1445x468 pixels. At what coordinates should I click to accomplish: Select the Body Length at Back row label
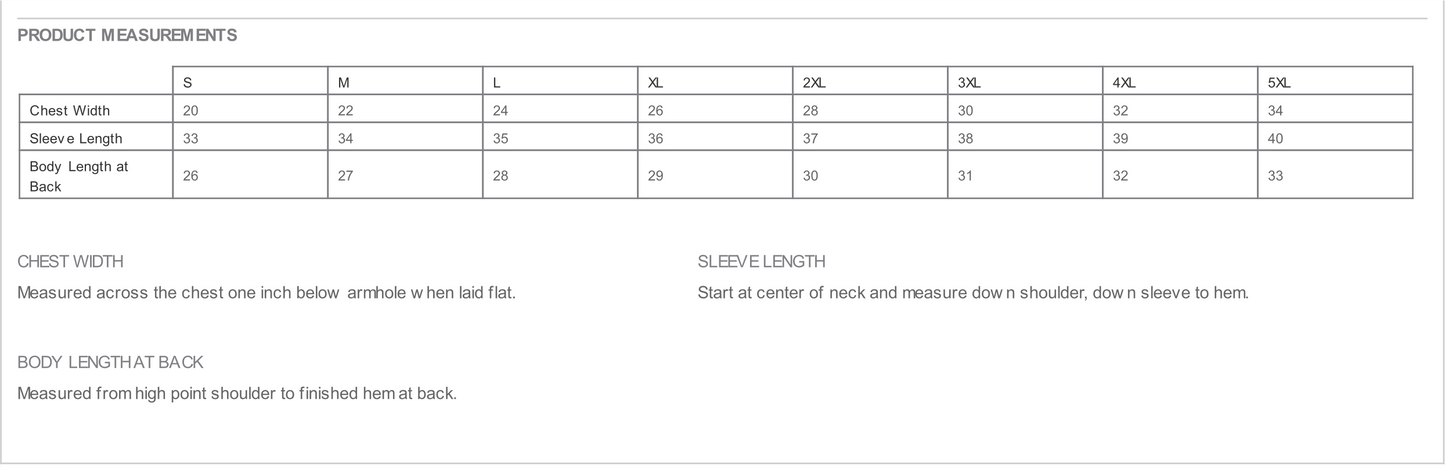pos(79,176)
